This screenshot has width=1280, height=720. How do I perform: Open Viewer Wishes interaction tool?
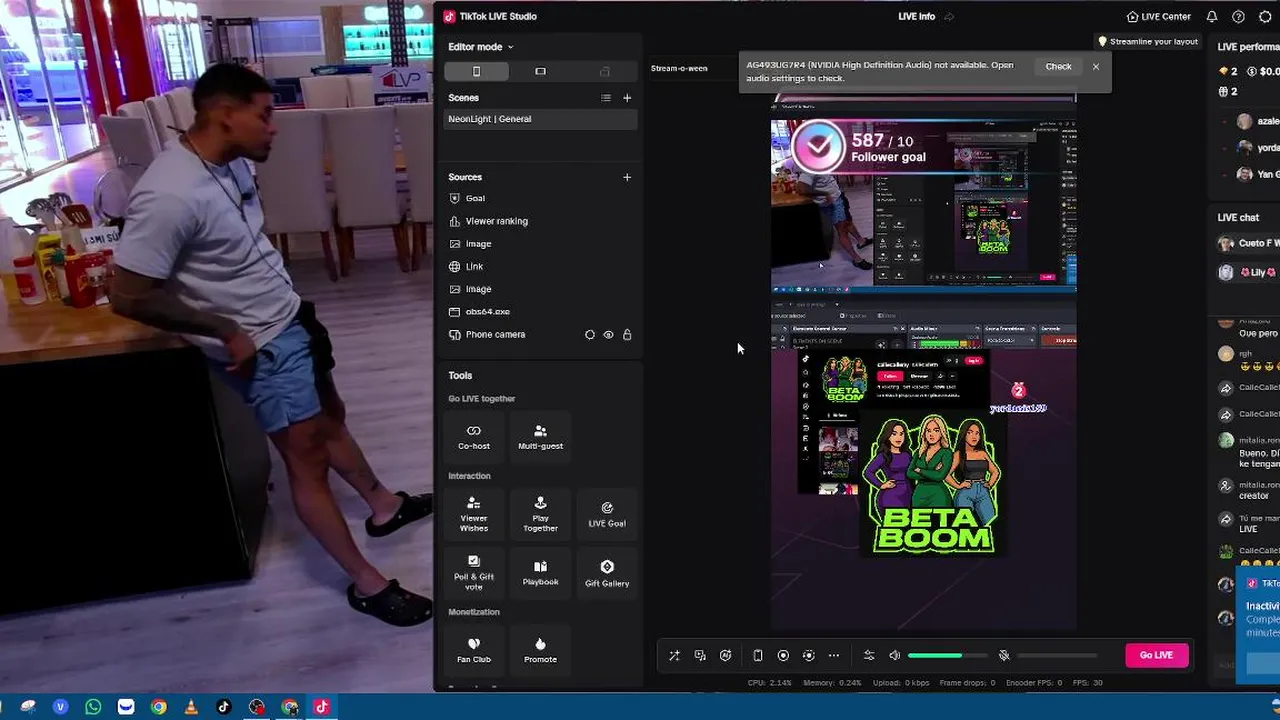(x=474, y=514)
